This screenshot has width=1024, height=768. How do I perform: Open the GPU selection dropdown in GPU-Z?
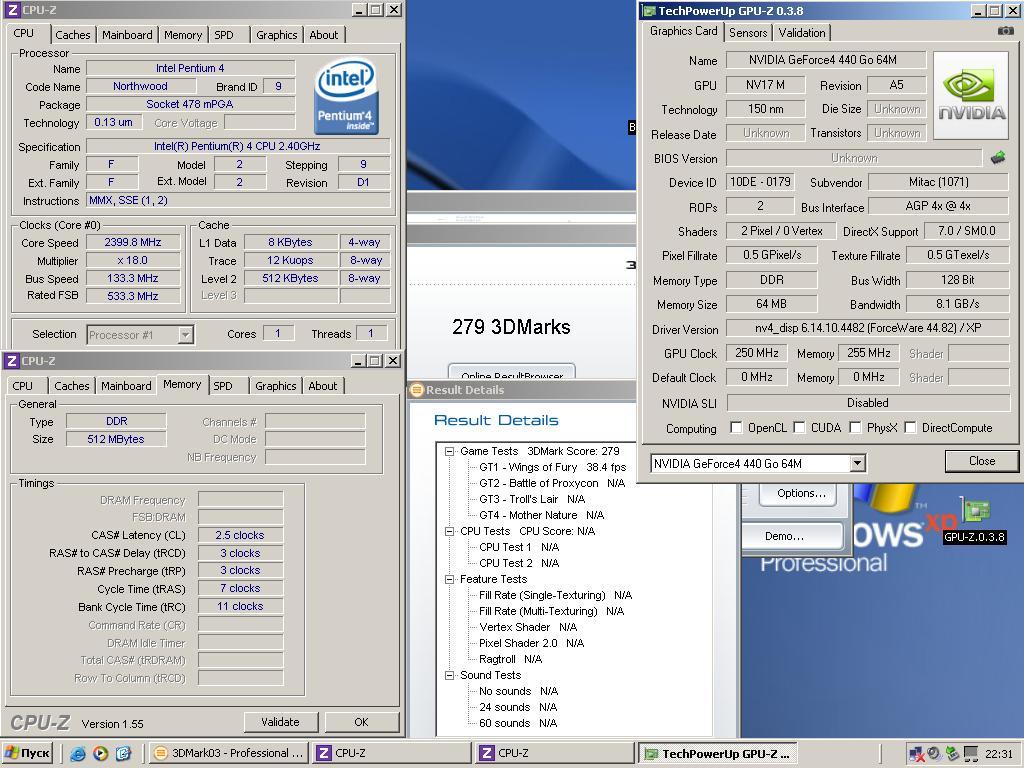tap(857, 464)
